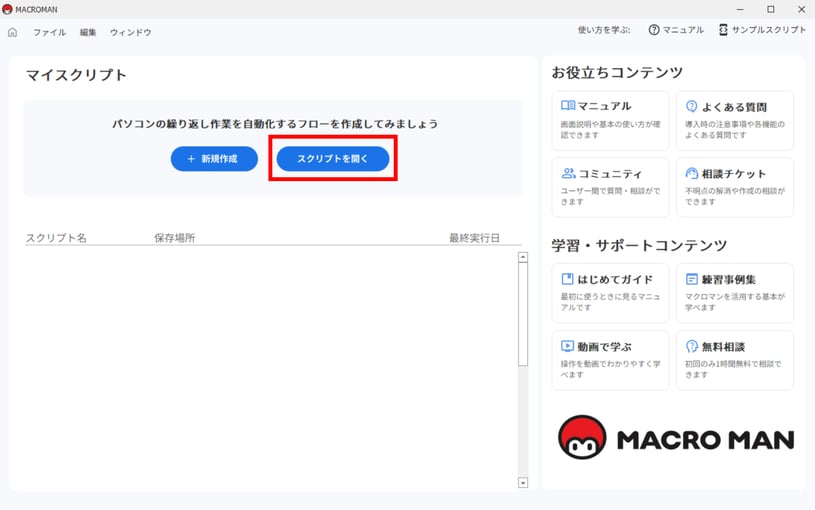This screenshot has height=510, width=815.
Task: Click the 新規作成 button
Action: 214,159
